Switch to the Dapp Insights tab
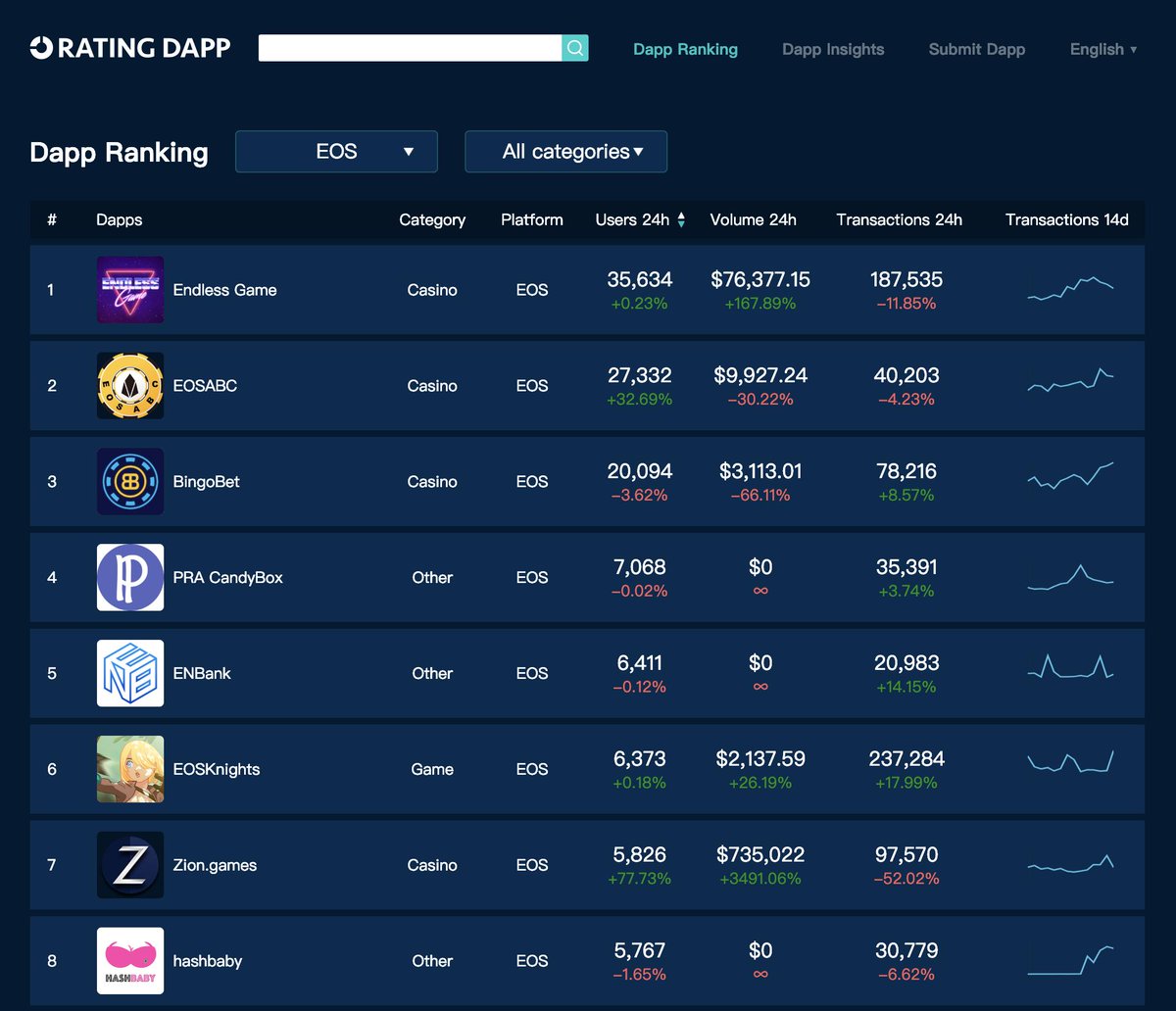Viewport: 1176px width, 1011px height. (x=833, y=49)
